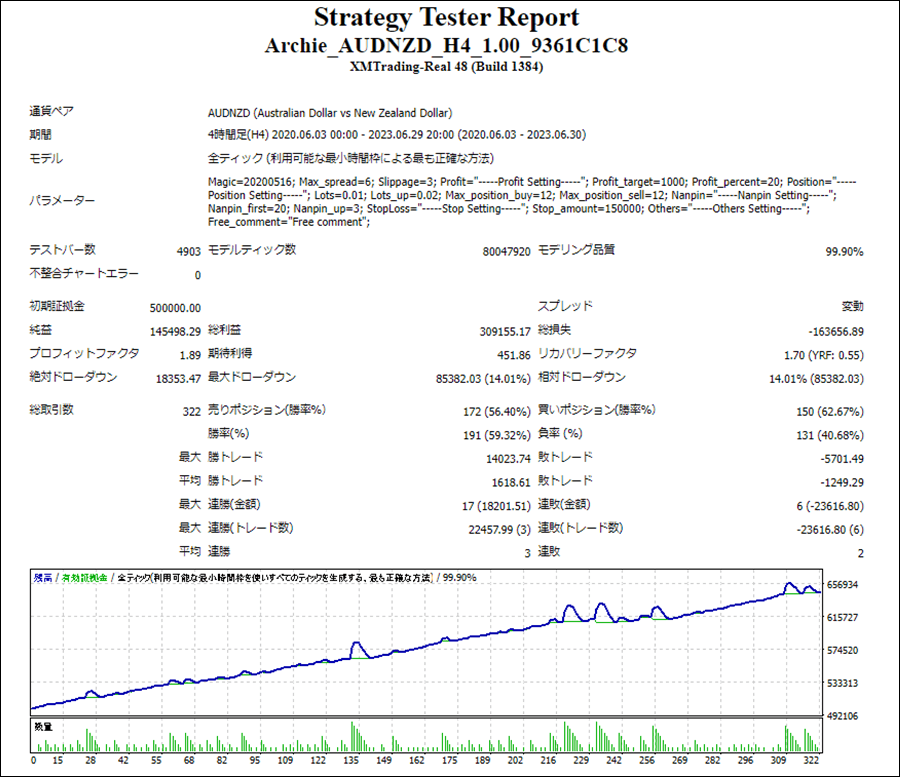Click the Strategy Tester Report title
Viewport: 900px width, 777px height.
point(446,18)
